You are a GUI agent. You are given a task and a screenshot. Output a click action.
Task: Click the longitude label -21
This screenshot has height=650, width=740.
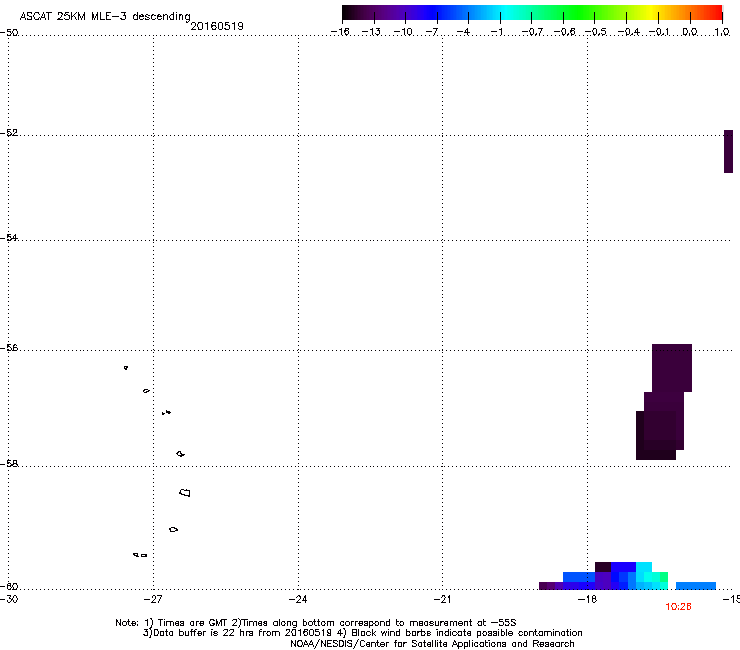tap(442, 599)
